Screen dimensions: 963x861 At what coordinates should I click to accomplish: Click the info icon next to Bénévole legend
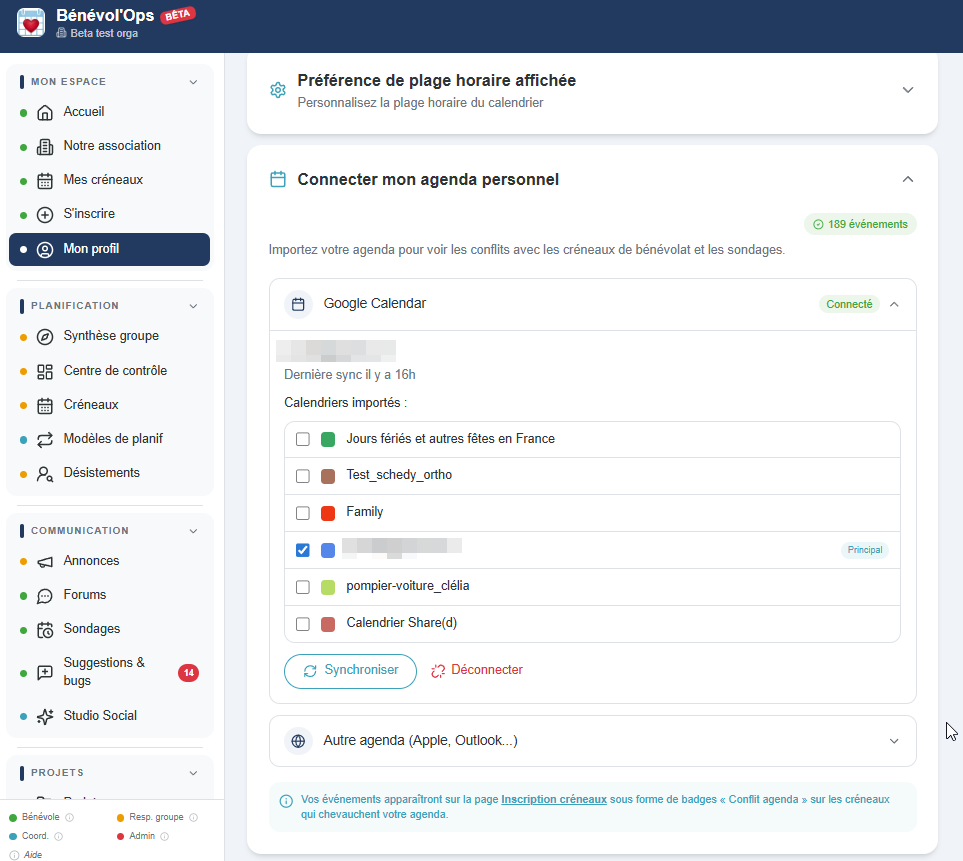pyautogui.click(x=69, y=817)
